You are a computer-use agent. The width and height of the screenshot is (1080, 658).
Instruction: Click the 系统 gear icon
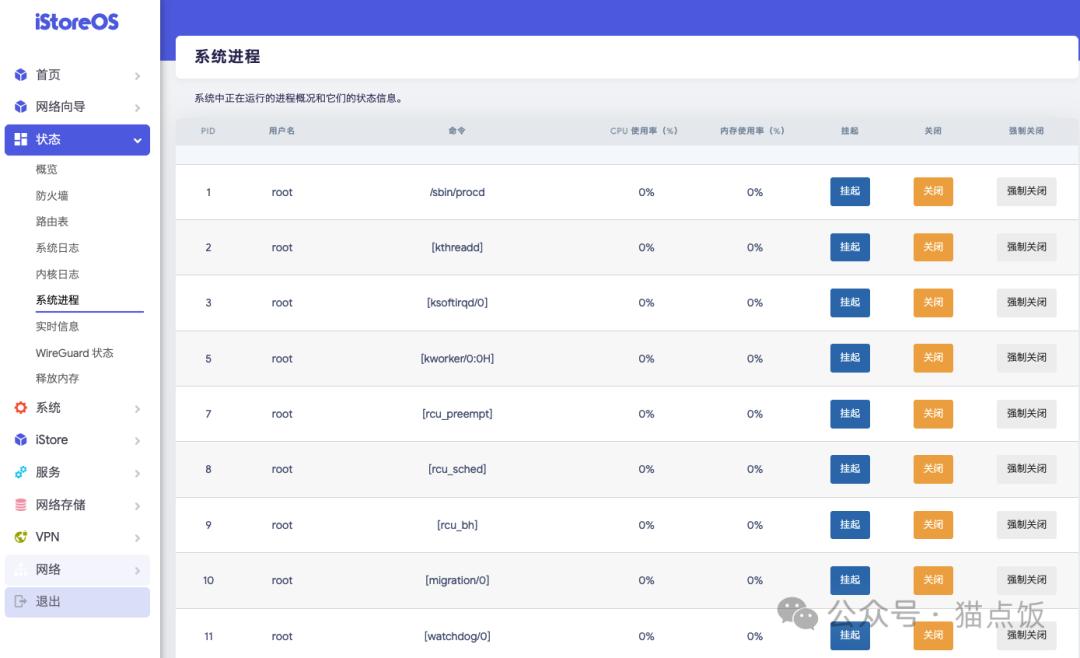point(22,408)
